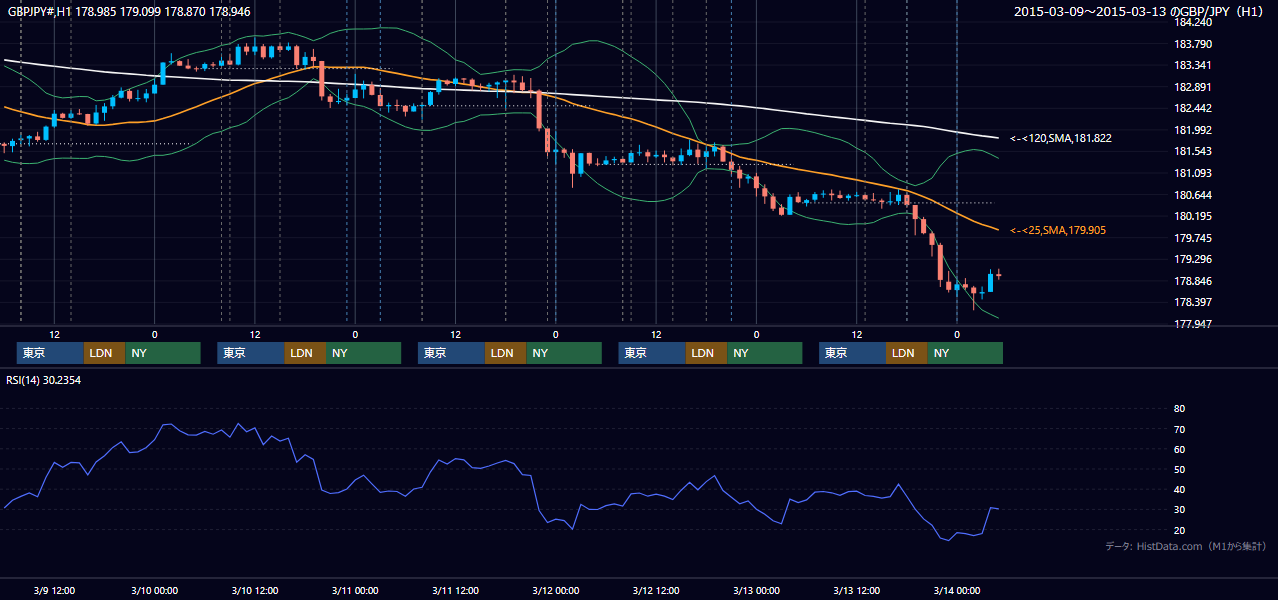
Task: Click the 3/12 12:00 time axis label
Action: tap(656, 590)
